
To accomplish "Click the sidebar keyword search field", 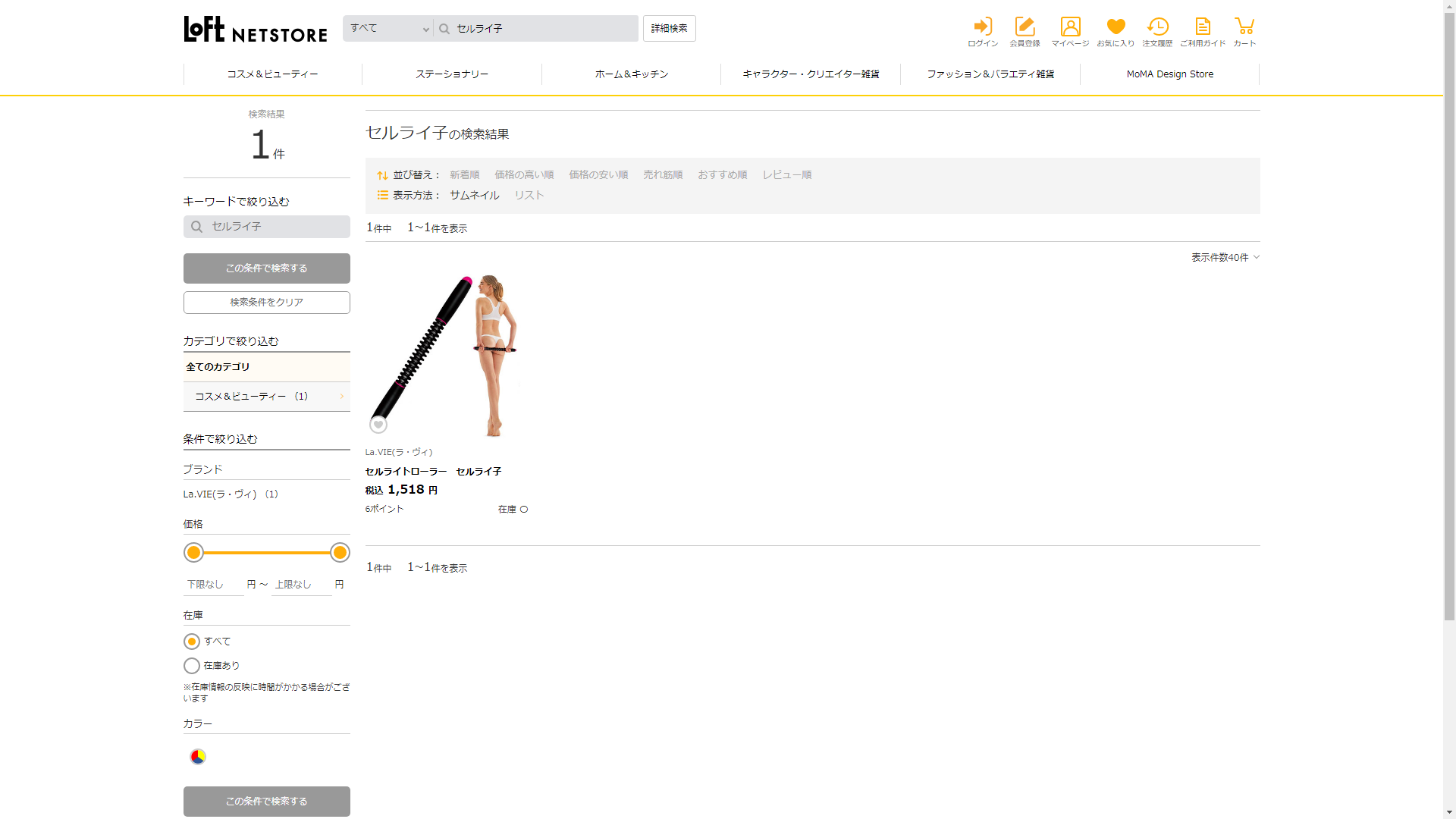I will tap(267, 227).
